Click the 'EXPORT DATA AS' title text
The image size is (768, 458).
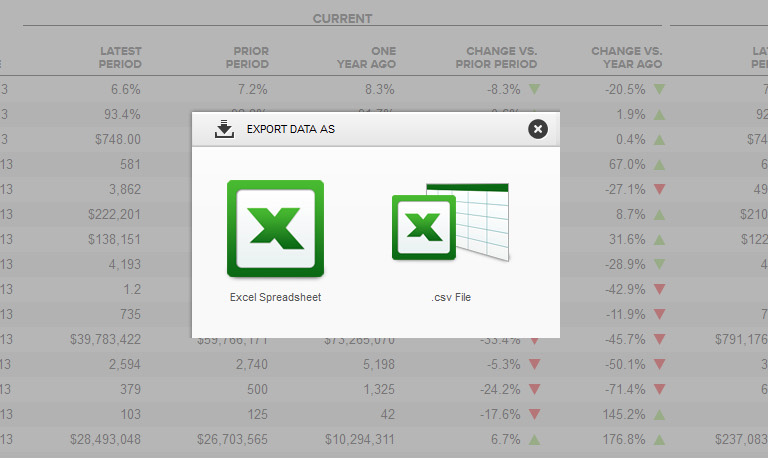click(x=290, y=129)
